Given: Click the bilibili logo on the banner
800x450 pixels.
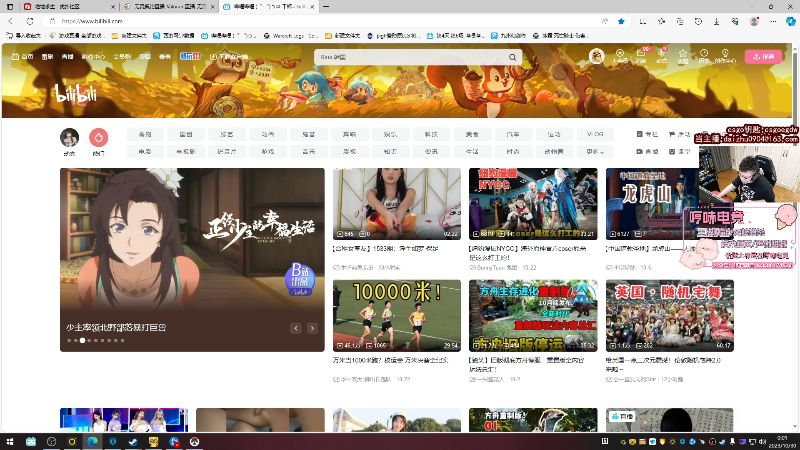Looking at the screenshot, I should point(76,93).
